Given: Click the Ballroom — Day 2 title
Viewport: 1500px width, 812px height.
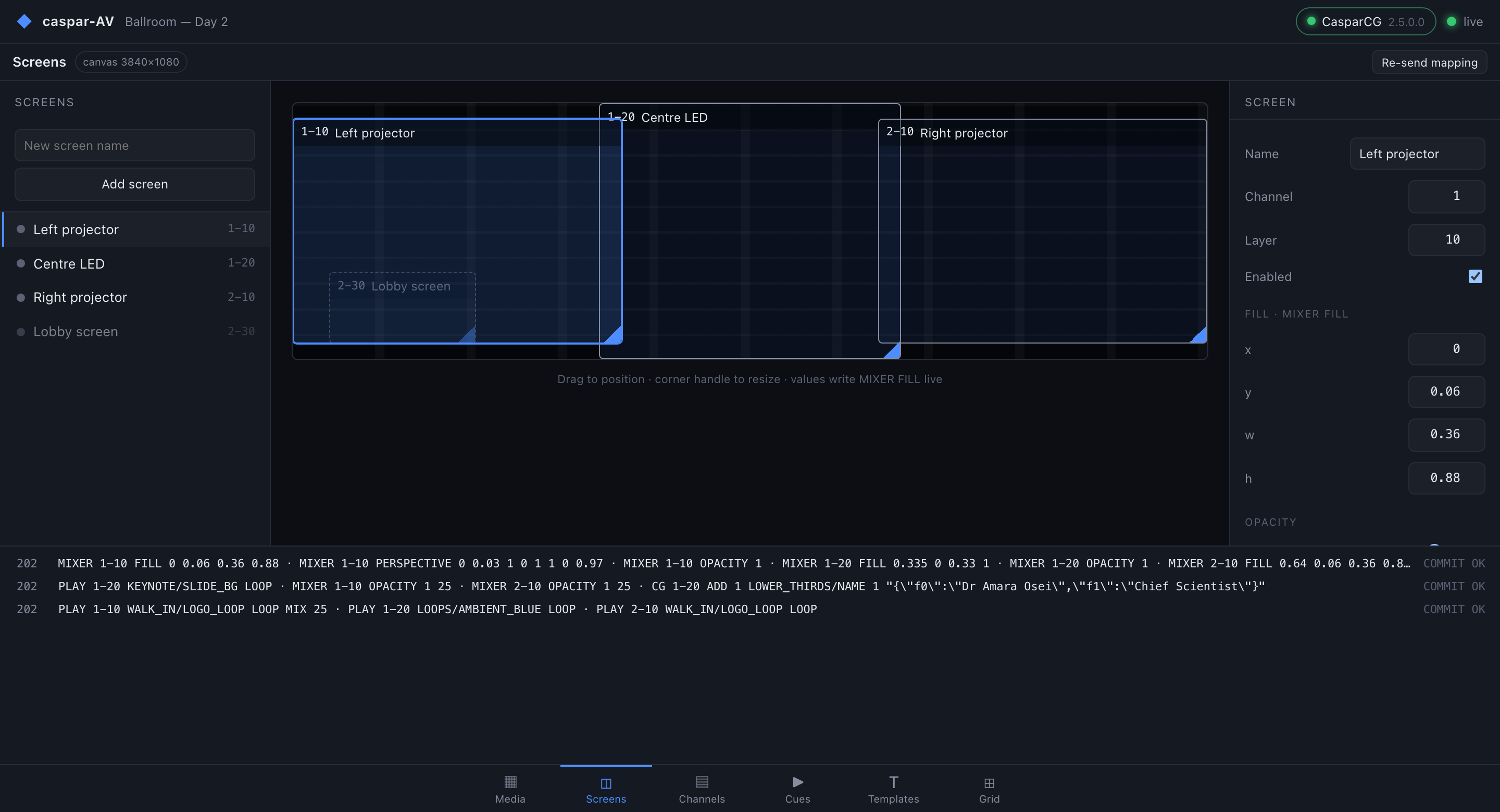Looking at the screenshot, I should point(177,21).
